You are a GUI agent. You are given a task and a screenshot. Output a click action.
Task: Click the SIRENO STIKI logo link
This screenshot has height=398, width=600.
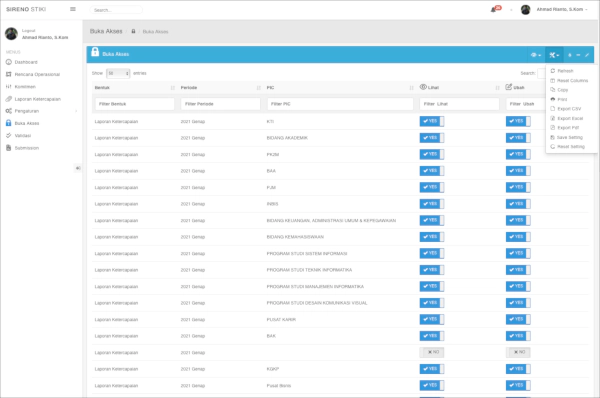(26, 9)
